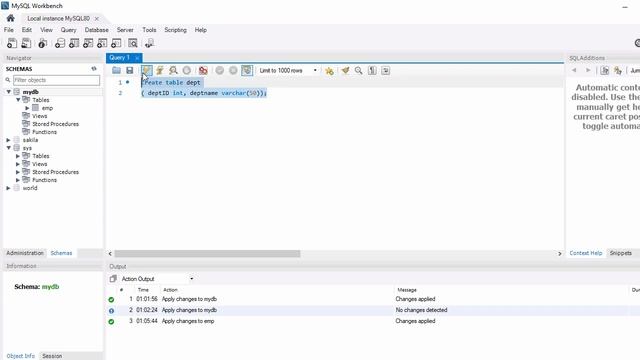Refresh the SCHEMAS list

[x=94, y=69]
